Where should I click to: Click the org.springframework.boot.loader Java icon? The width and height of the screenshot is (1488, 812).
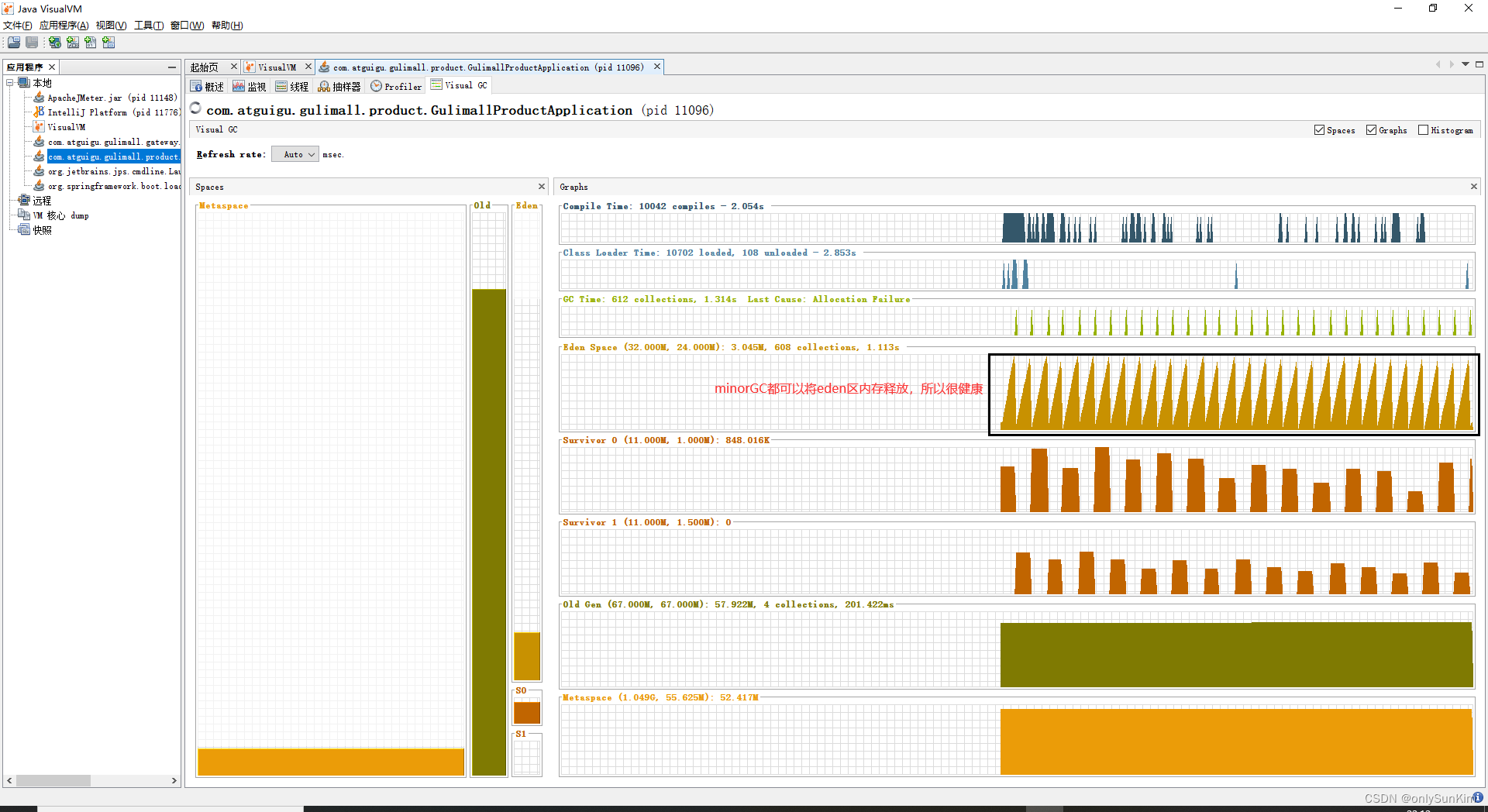[x=39, y=186]
